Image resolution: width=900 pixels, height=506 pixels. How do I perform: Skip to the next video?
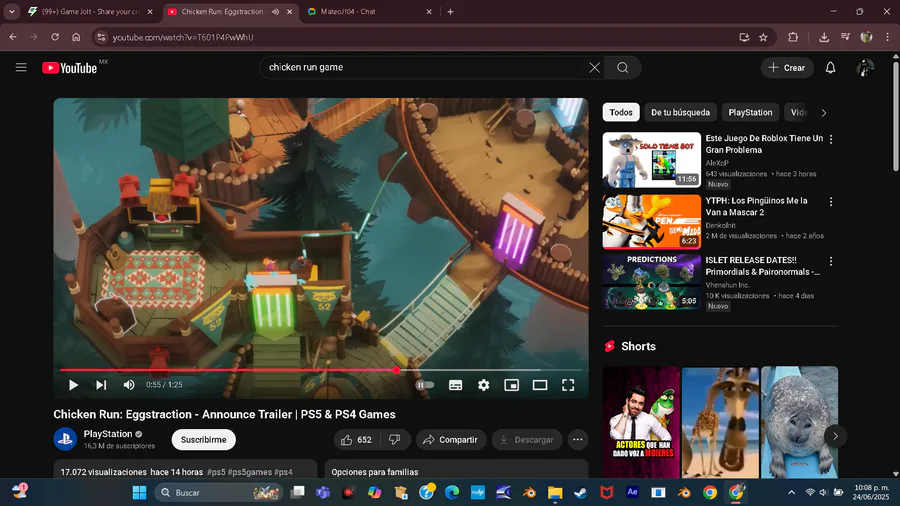tap(101, 385)
